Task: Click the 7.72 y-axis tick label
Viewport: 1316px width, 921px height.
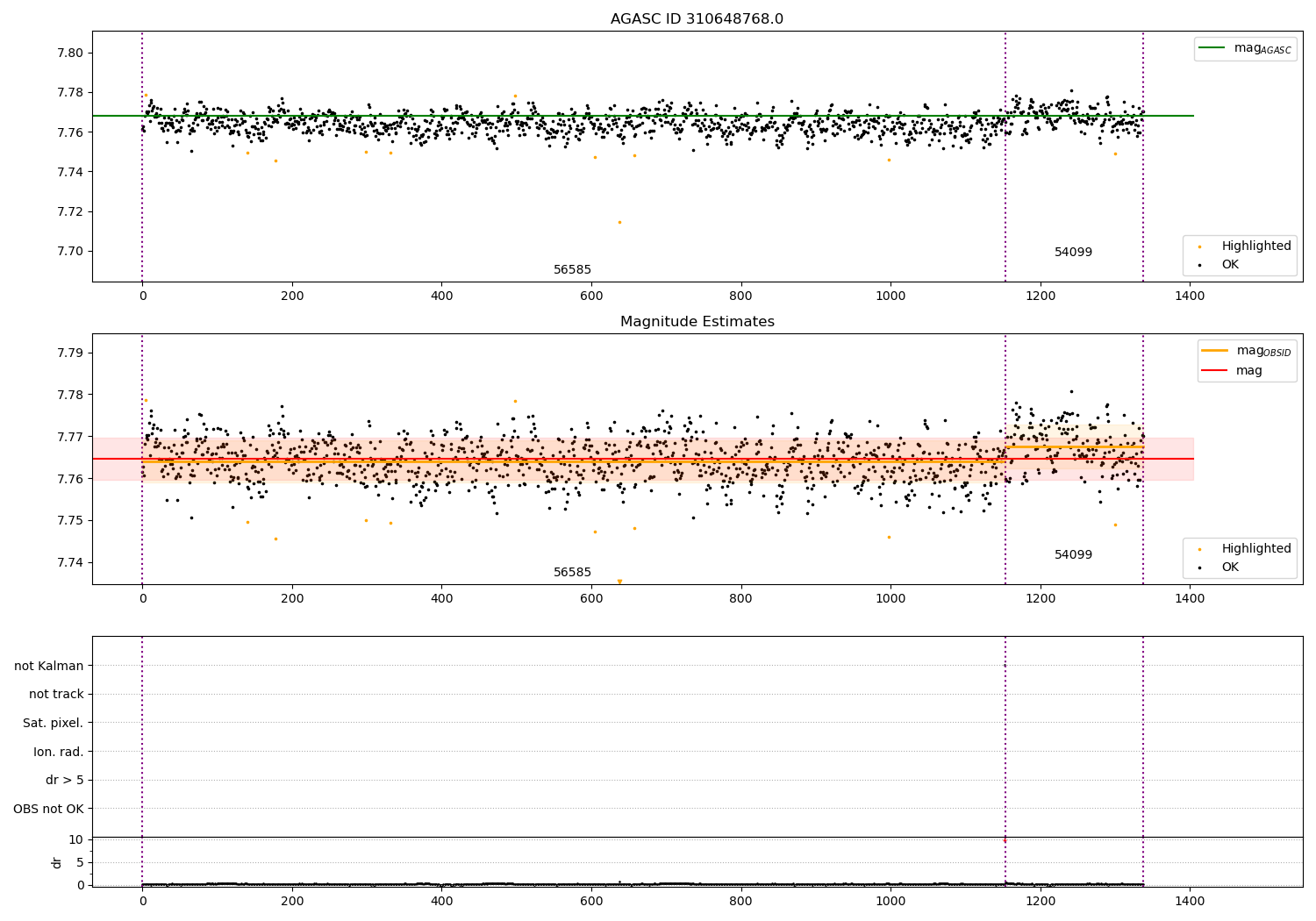Action: [x=70, y=211]
